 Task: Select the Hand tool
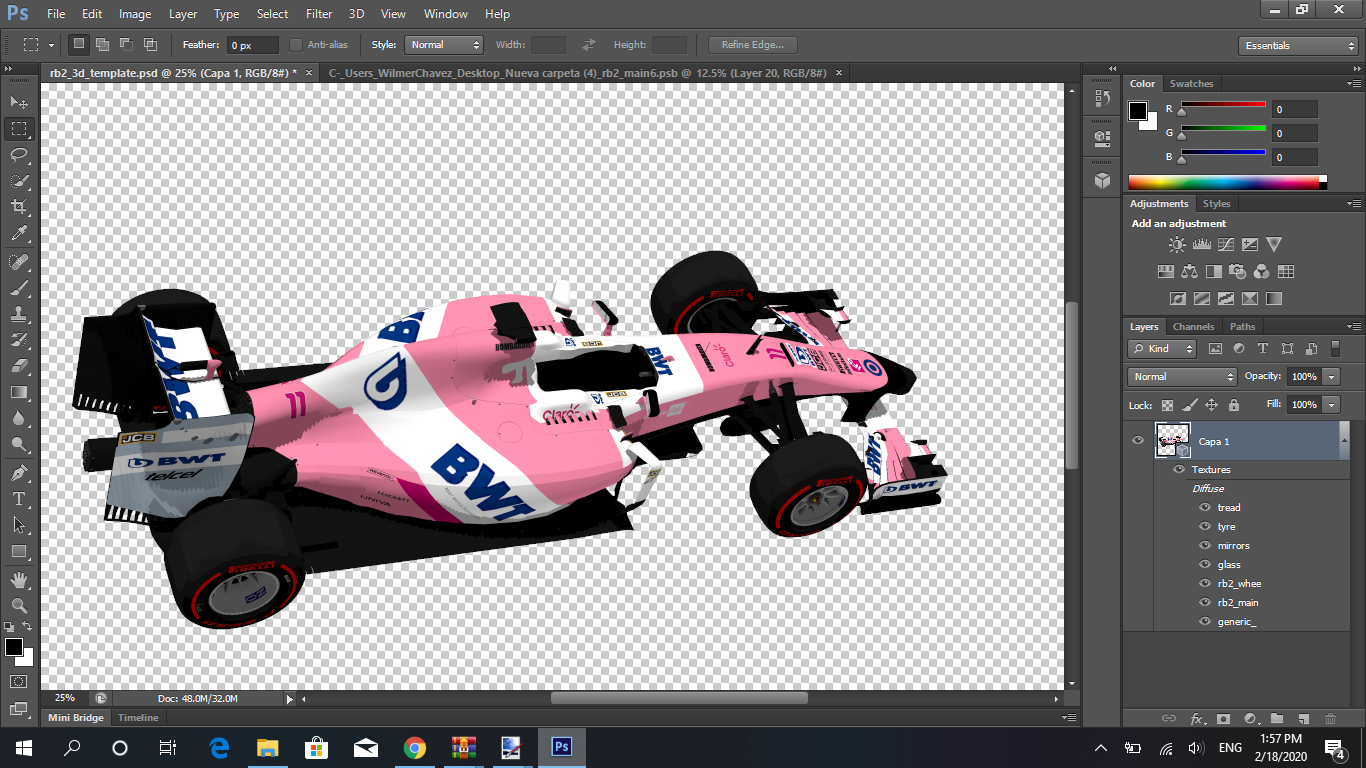(x=19, y=579)
